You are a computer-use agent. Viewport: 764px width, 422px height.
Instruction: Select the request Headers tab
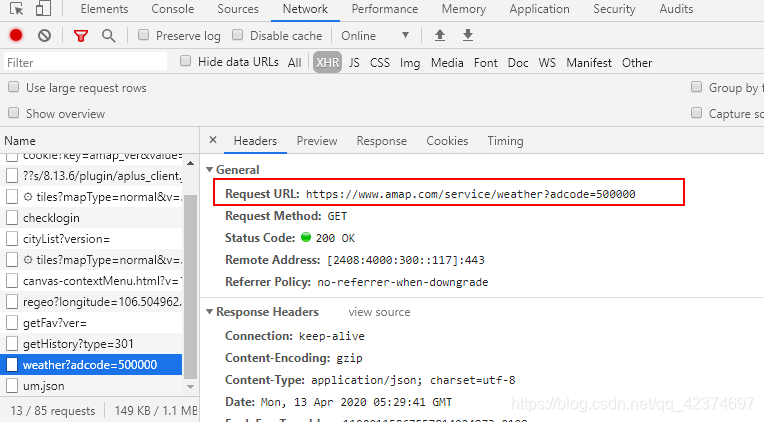[x=255, y=141]
